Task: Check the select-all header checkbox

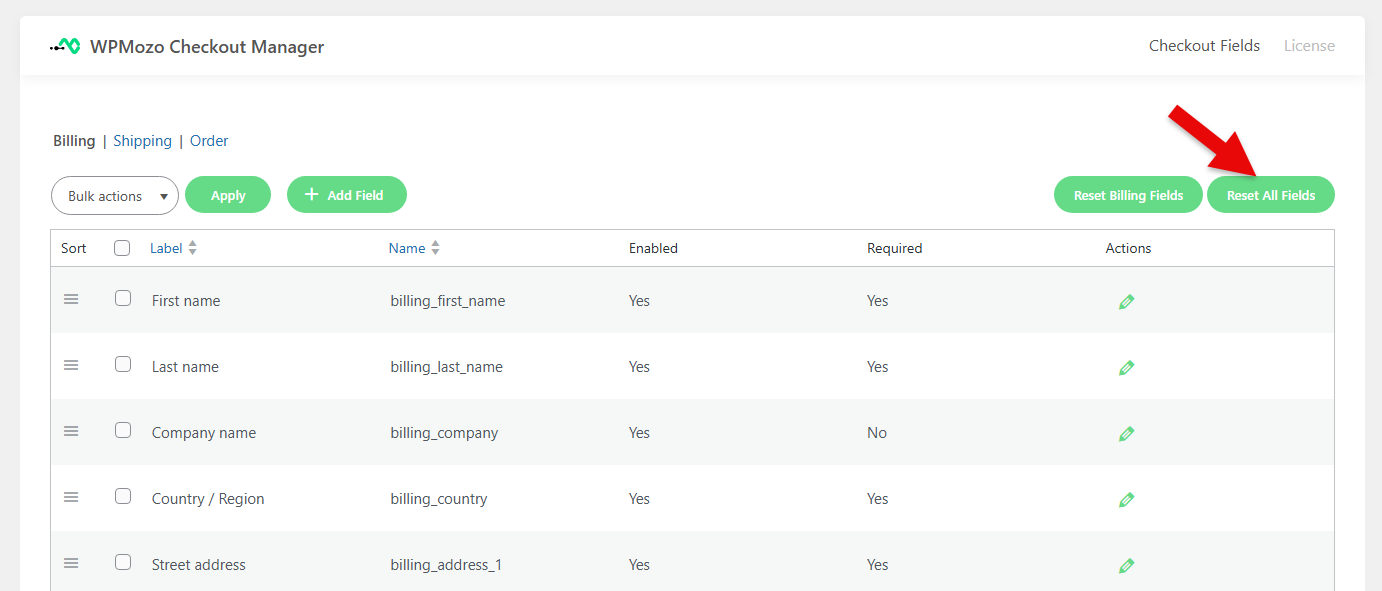Action: 122,248
